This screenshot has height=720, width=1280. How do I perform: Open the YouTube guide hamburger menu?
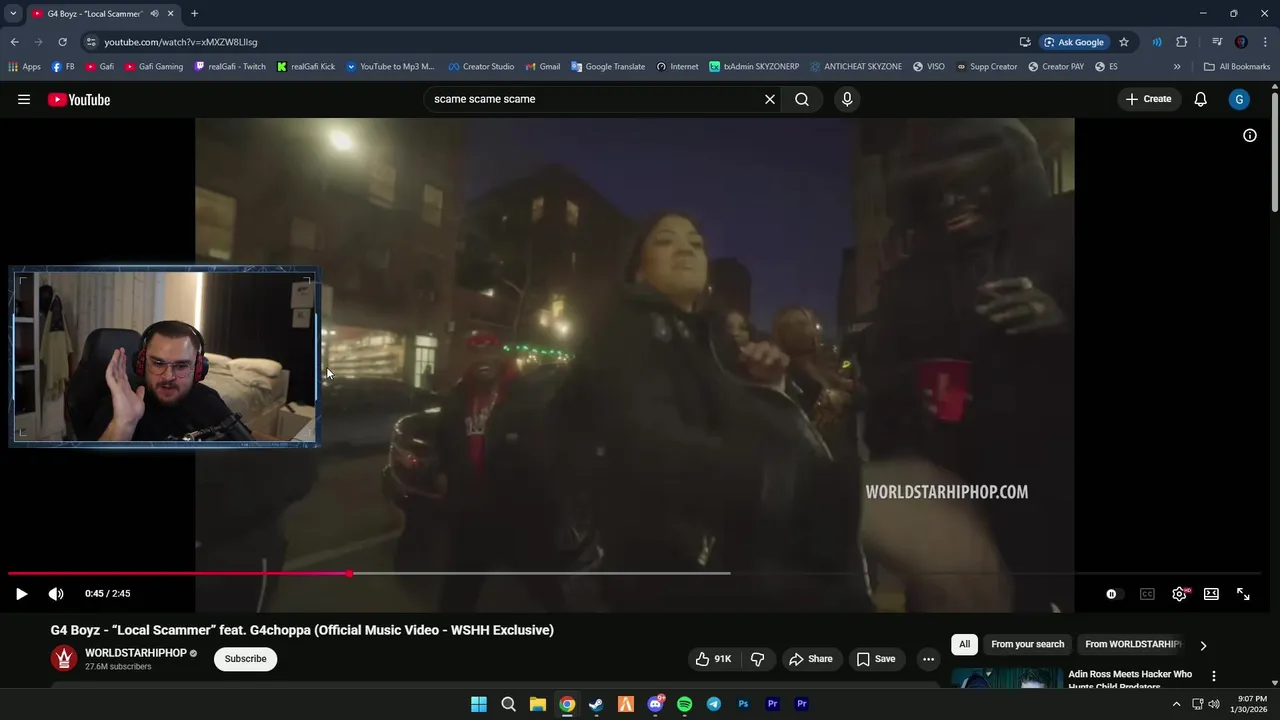click(24, 99)
